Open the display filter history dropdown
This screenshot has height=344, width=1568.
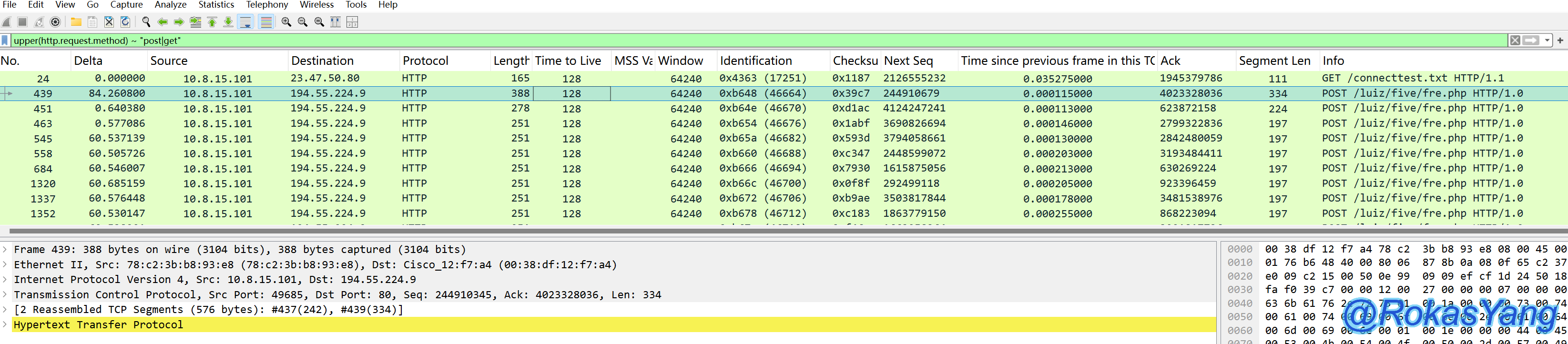click(1547, 41)
